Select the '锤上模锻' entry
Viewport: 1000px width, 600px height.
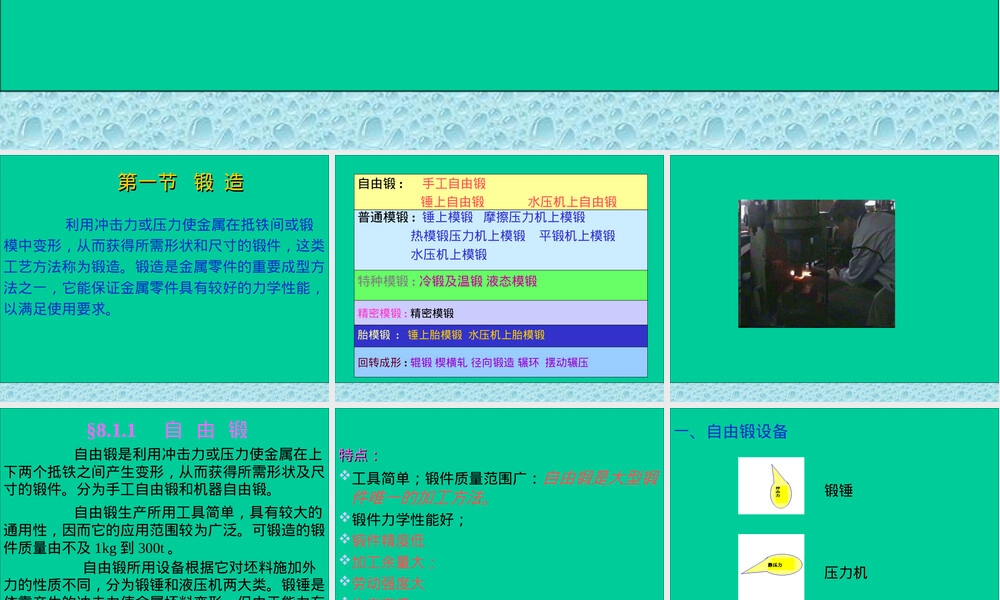point(448,217)
